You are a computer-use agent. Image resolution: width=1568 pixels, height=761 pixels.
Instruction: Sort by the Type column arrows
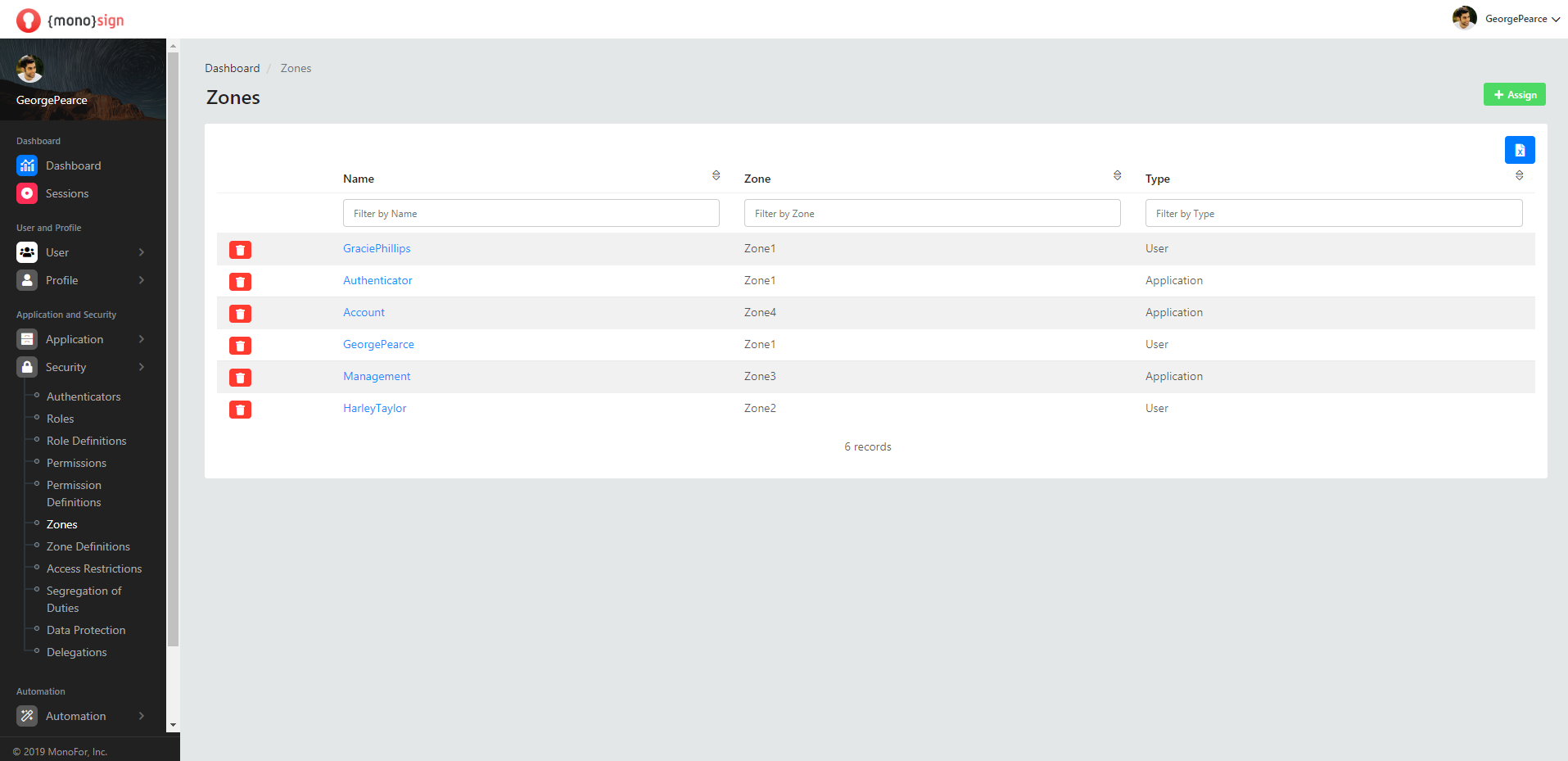click(1519, 175)
